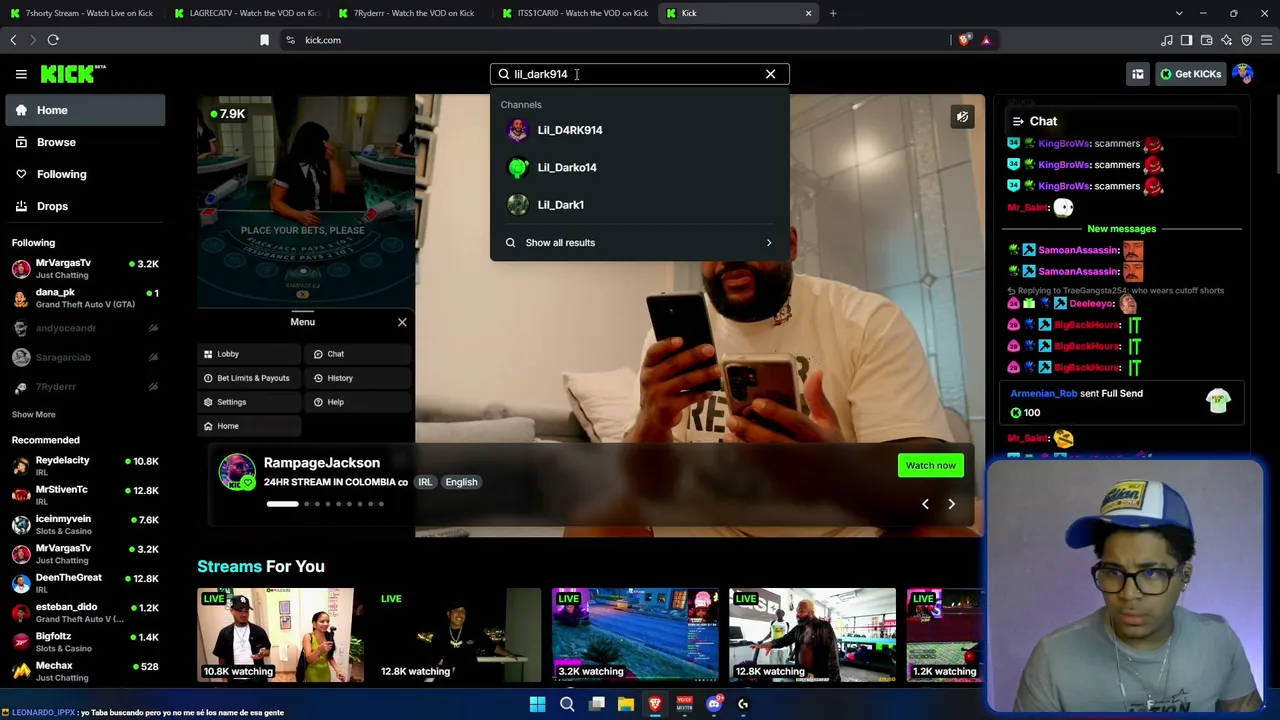1280x720 pixels.
Task: Select the active carousel progress indicator
Action: [x=282, y=504]
